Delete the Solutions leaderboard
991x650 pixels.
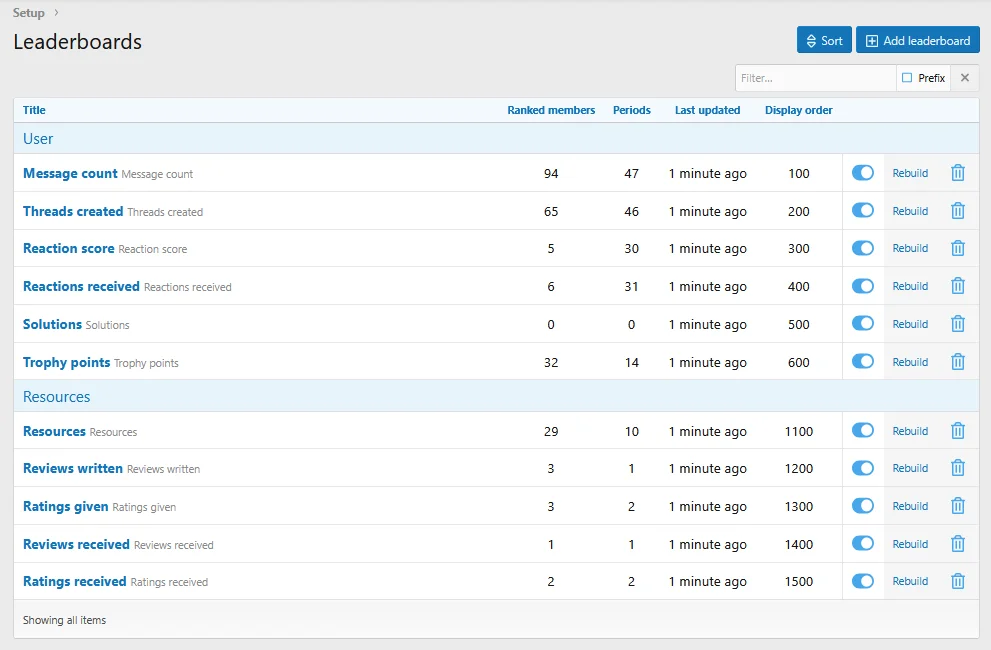tap(958, 324)
